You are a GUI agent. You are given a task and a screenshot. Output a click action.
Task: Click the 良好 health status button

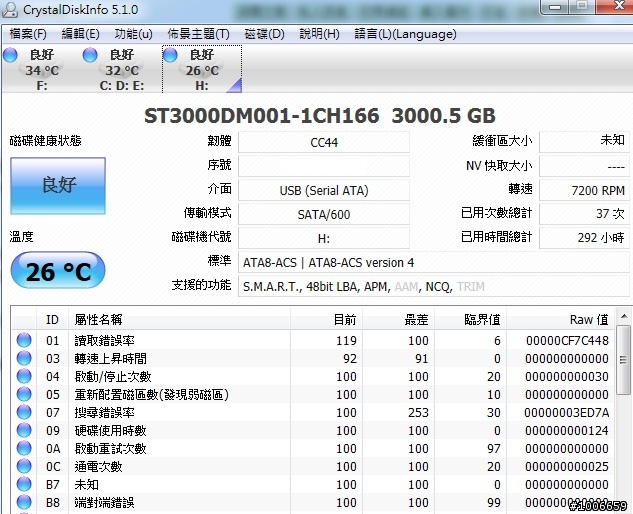coord(58,186)
